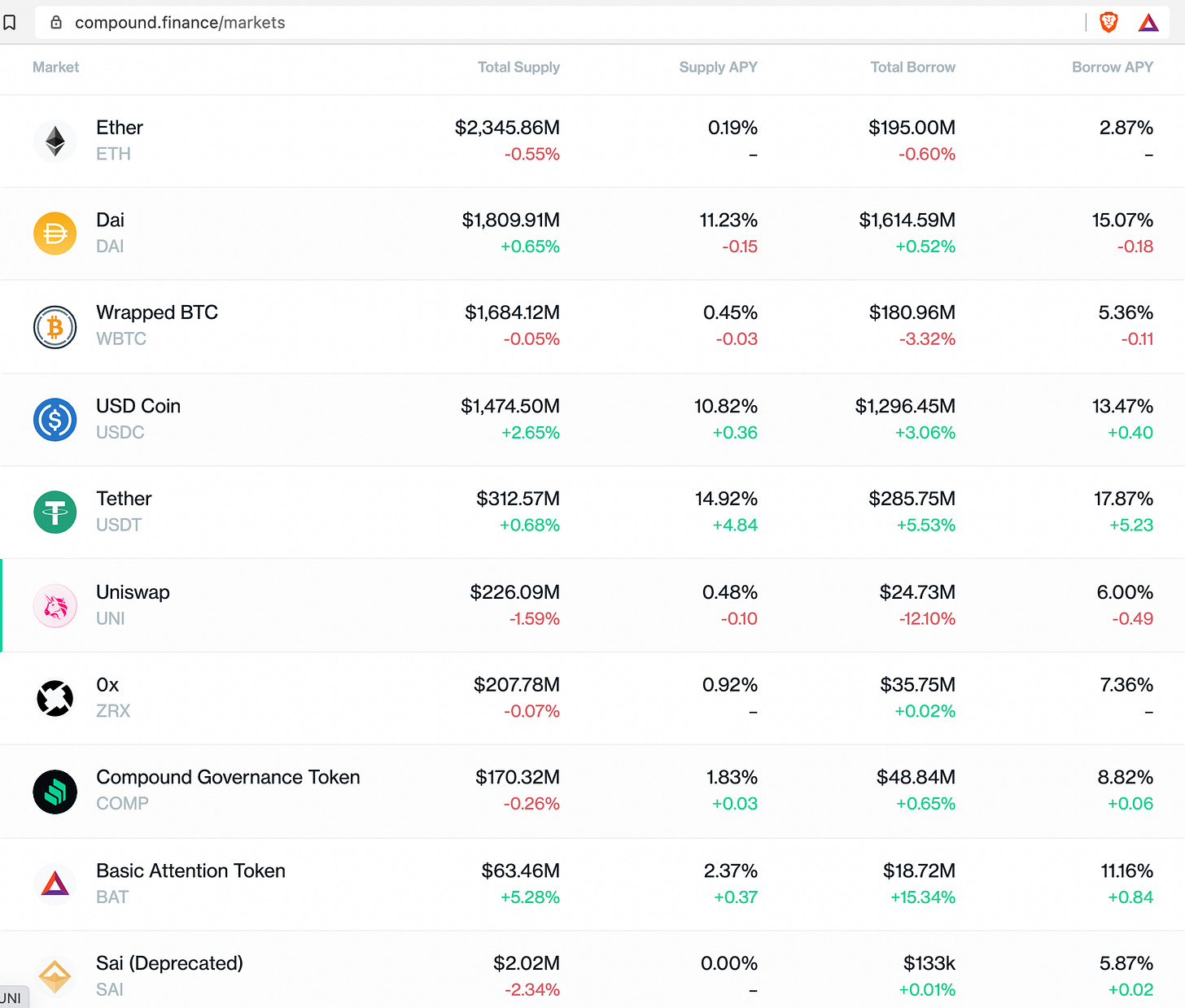
Task: Click BAT total borrow change +15.34%
Action: pos(923,897)
